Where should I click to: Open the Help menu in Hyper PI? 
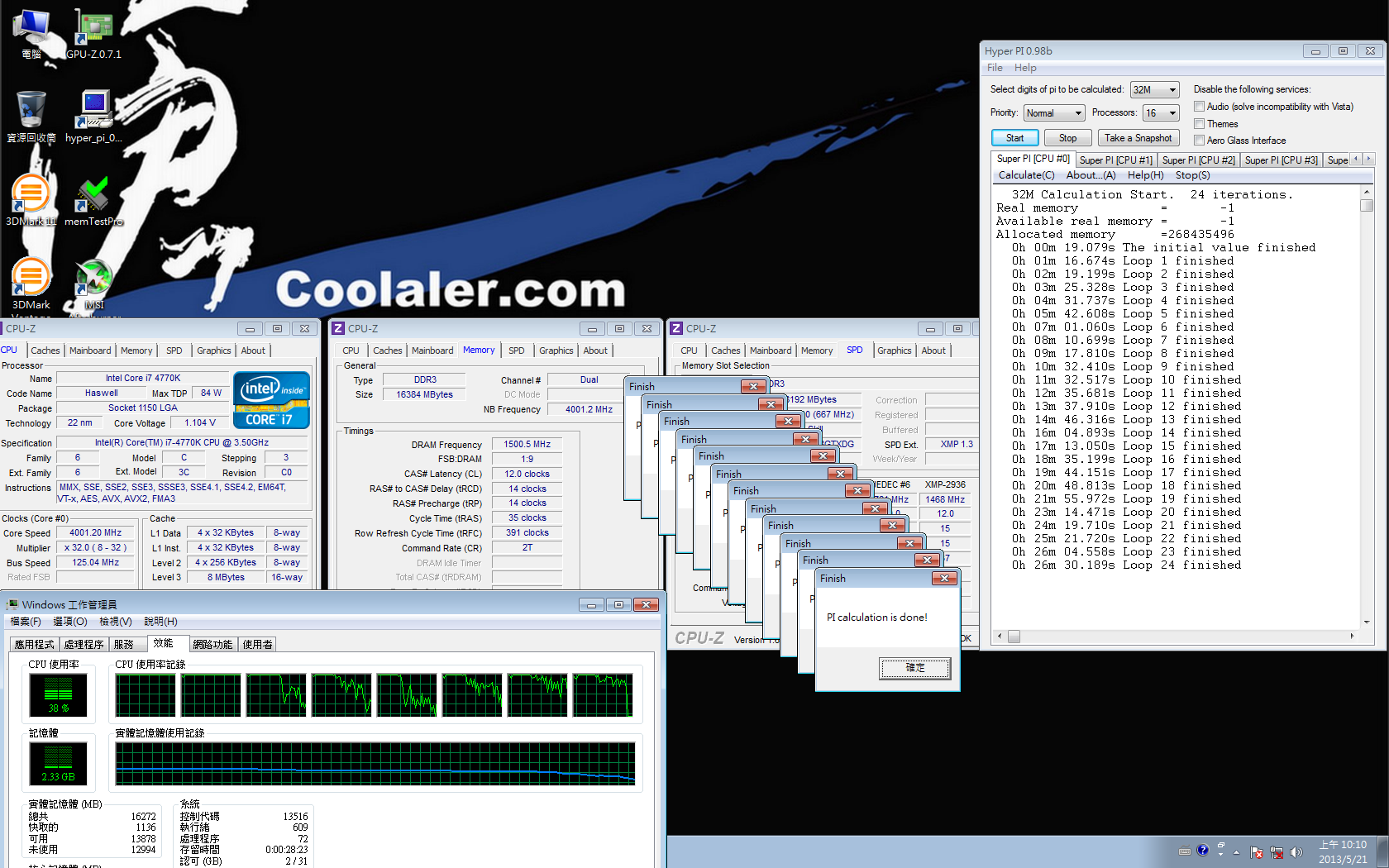[x=1025, y=68]
